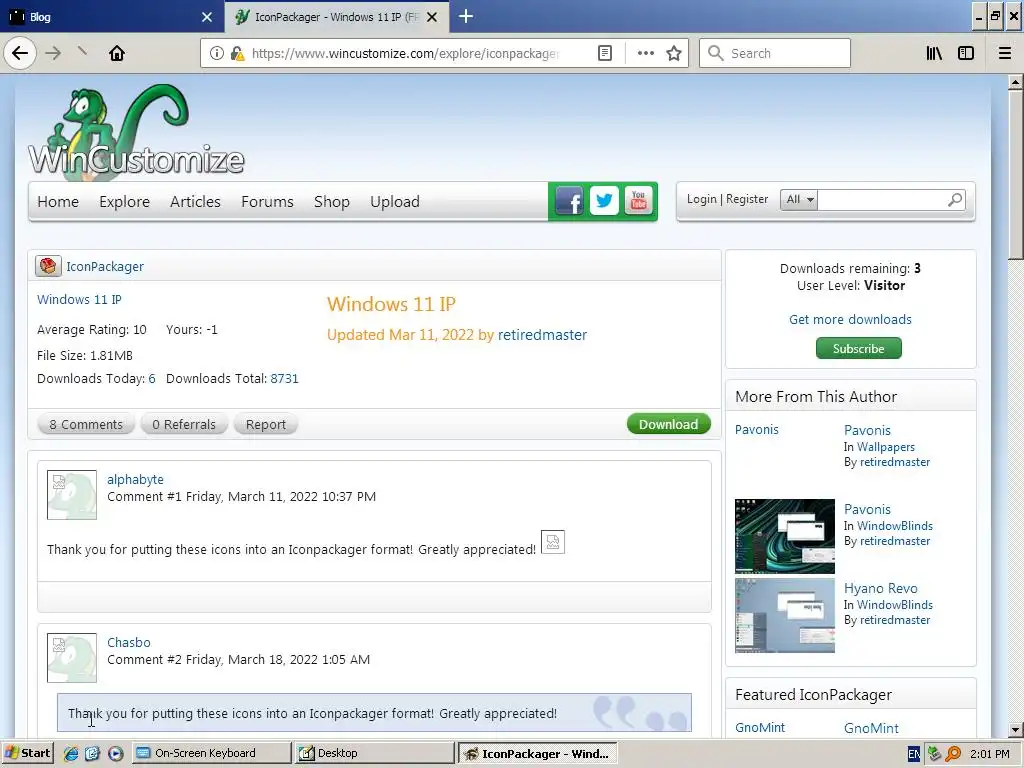1024x768 pixels.
Task: Open WinCustomize Facebook page icon
Action: (569, 201)
